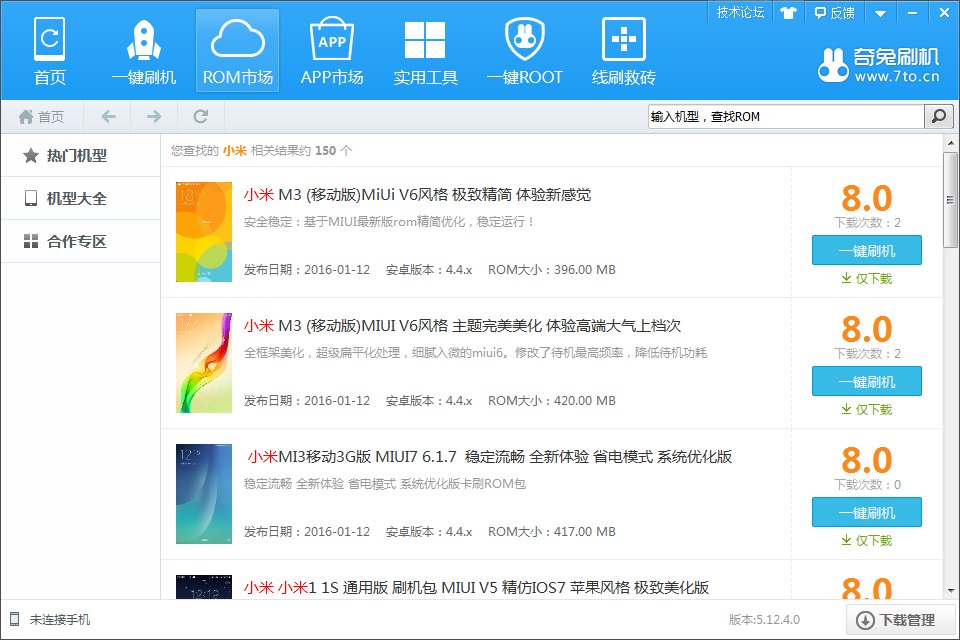
Task: Open 实用工具 grid icon
Action: coord(426,51)
